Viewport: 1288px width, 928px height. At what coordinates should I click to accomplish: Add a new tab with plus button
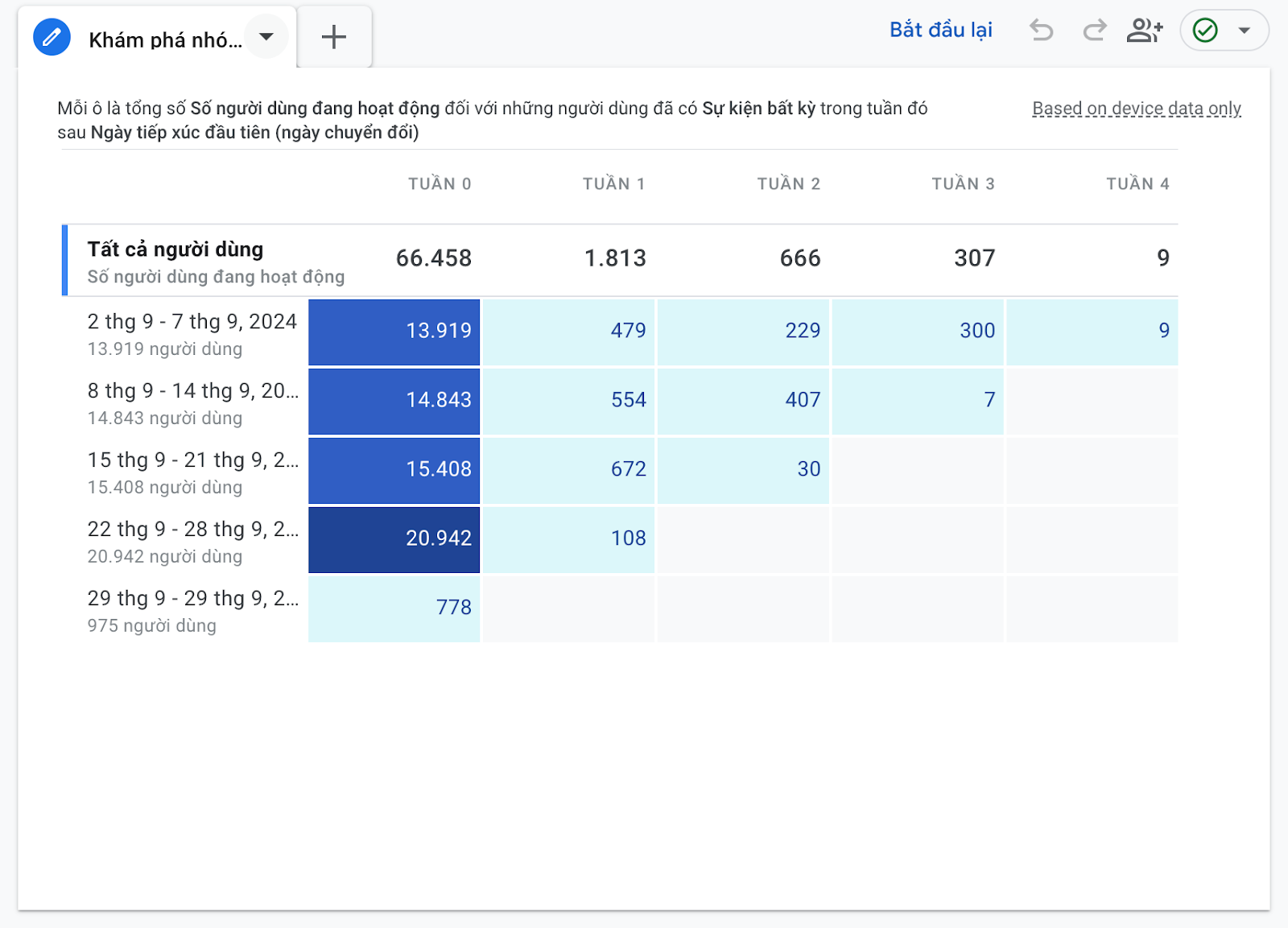(x=334, y=37)
